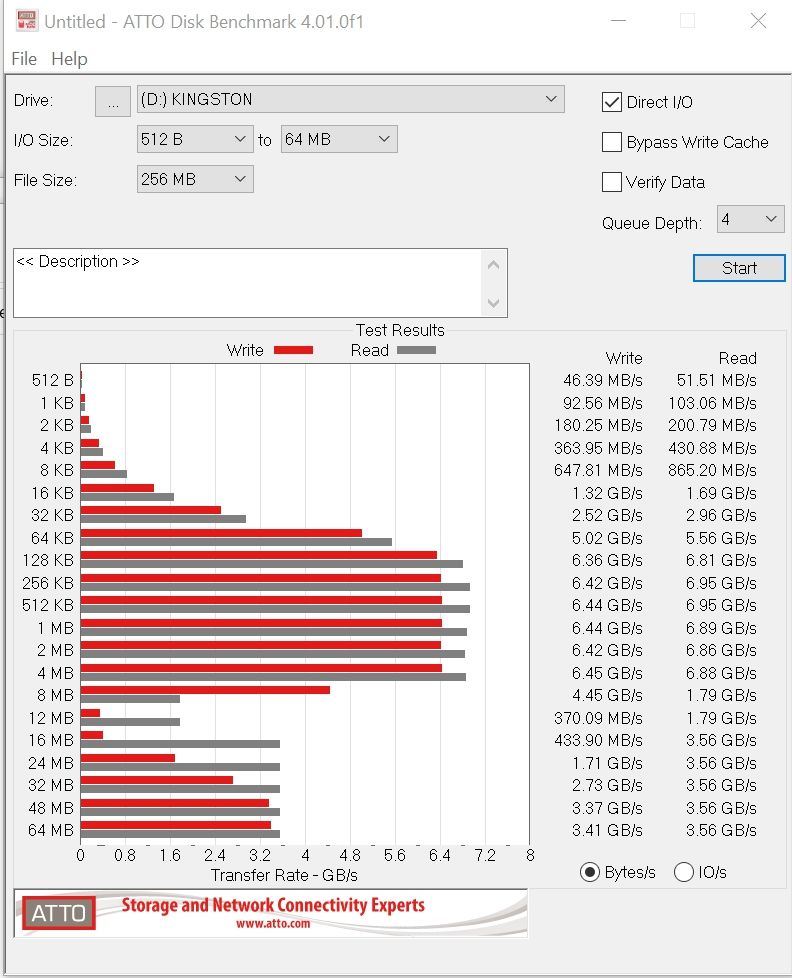Viewport: 792px width, 978px height.
Task: Click the 103.06 MB/s read value
Action: pos(712,403)
